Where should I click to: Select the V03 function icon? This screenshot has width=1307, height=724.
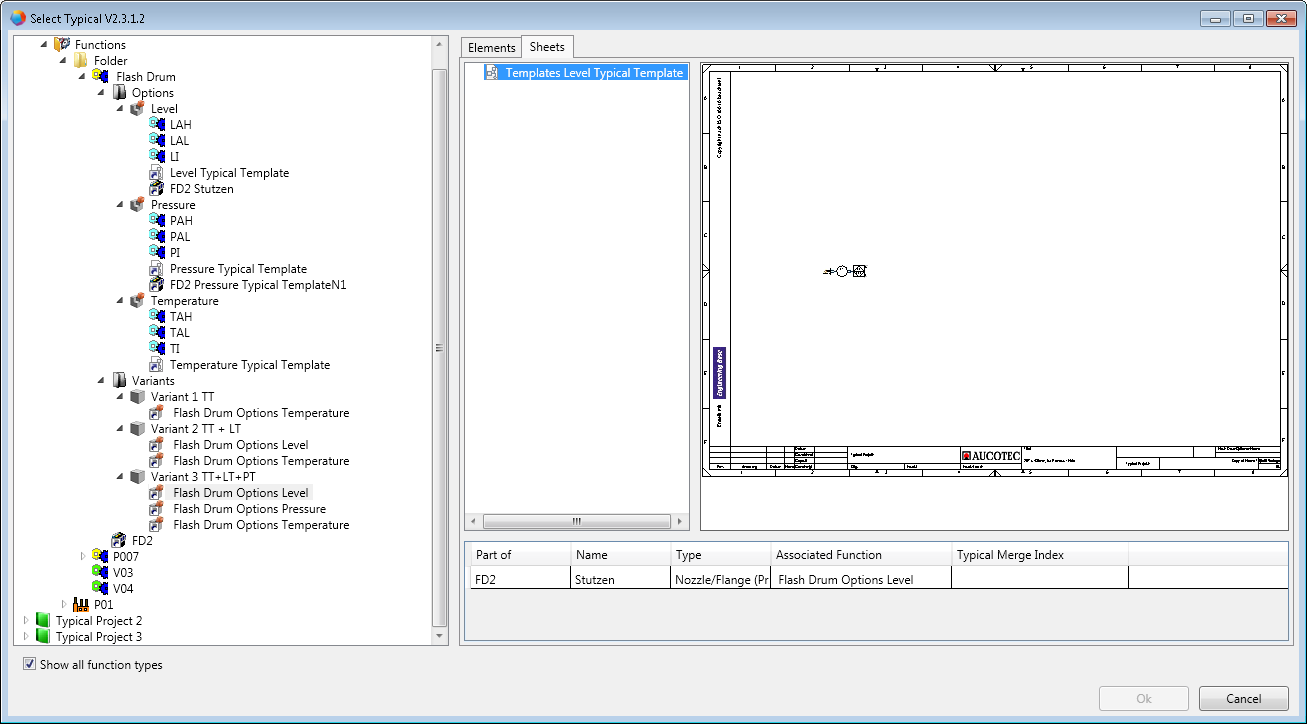tap(100, 573)
